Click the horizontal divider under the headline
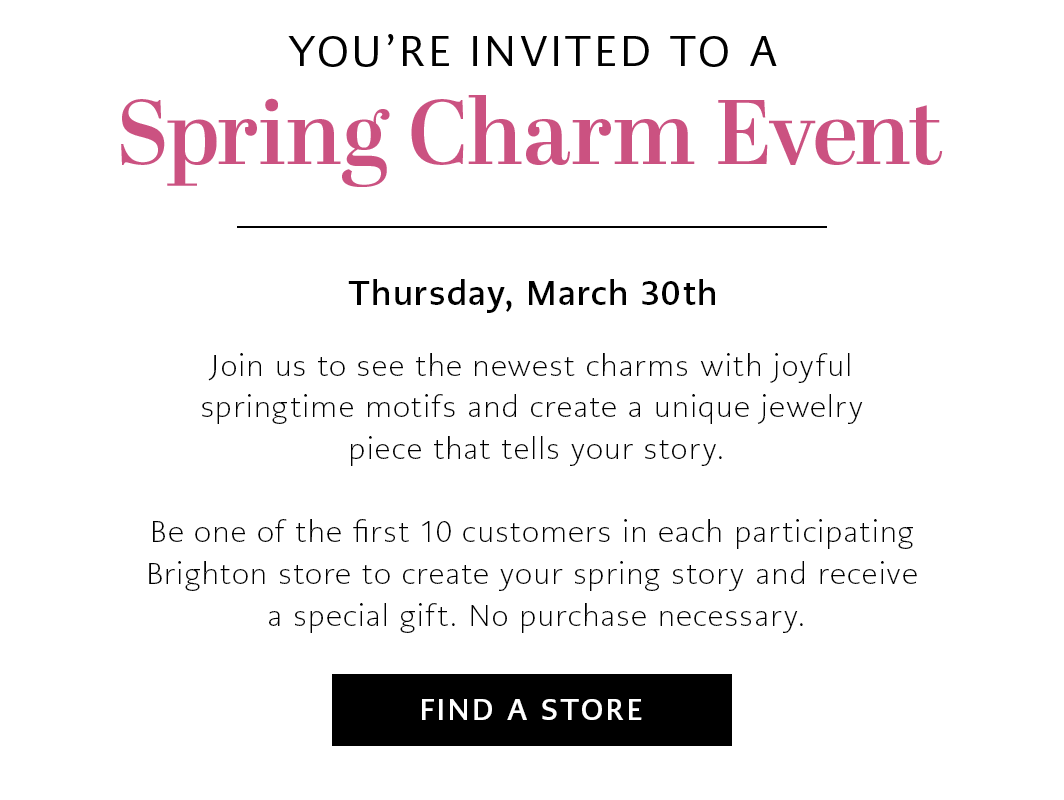Image resolution: width=1064 pixels, height=800 pixels. (531, 227)
